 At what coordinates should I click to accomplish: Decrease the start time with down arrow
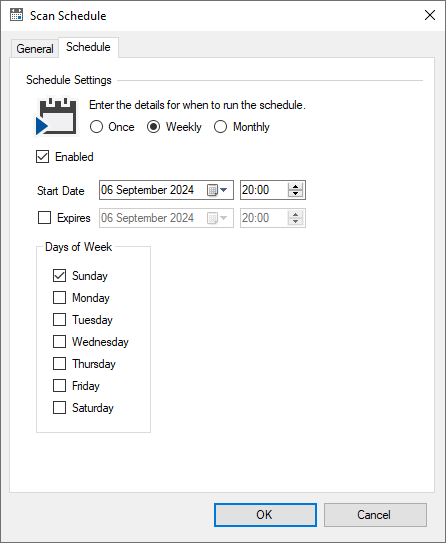point(295,194)
